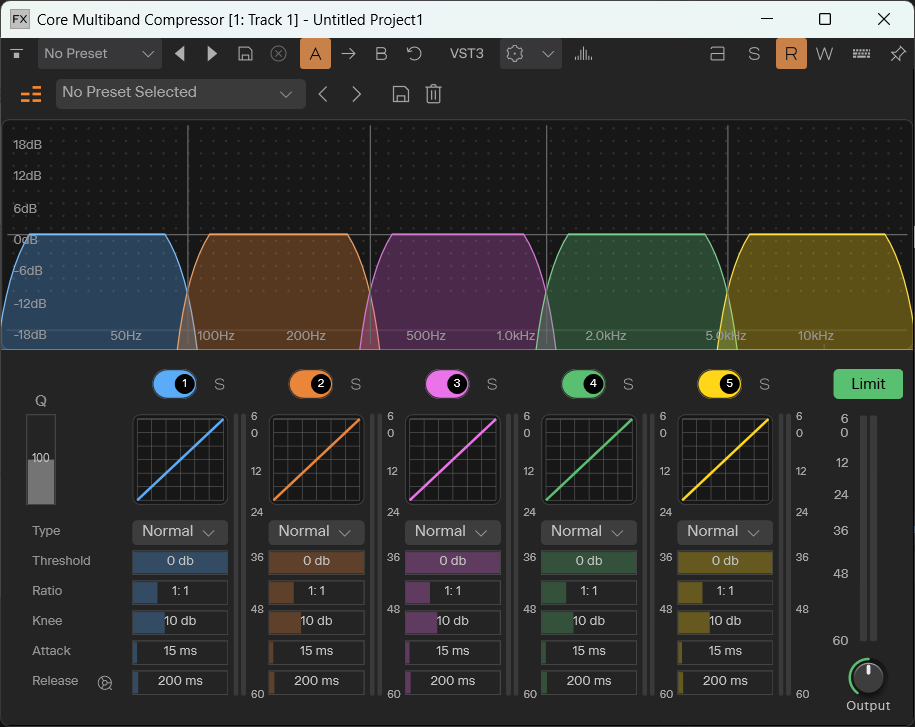Expand the arrow next to gear icon
The image size is (915, 727).
tap(547, 54)
